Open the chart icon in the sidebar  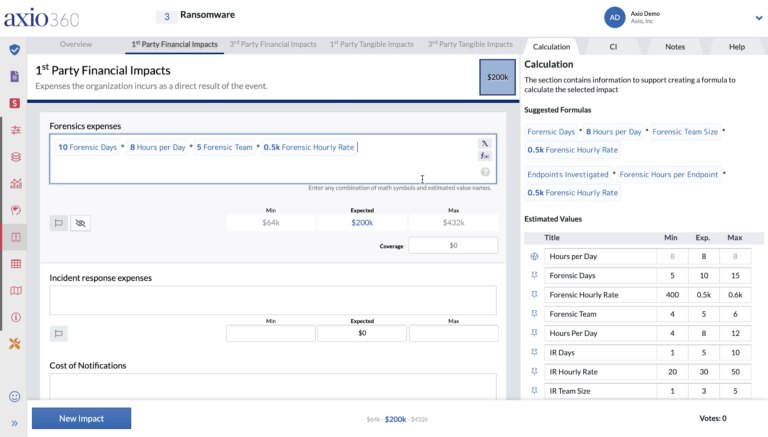(16, 184)
